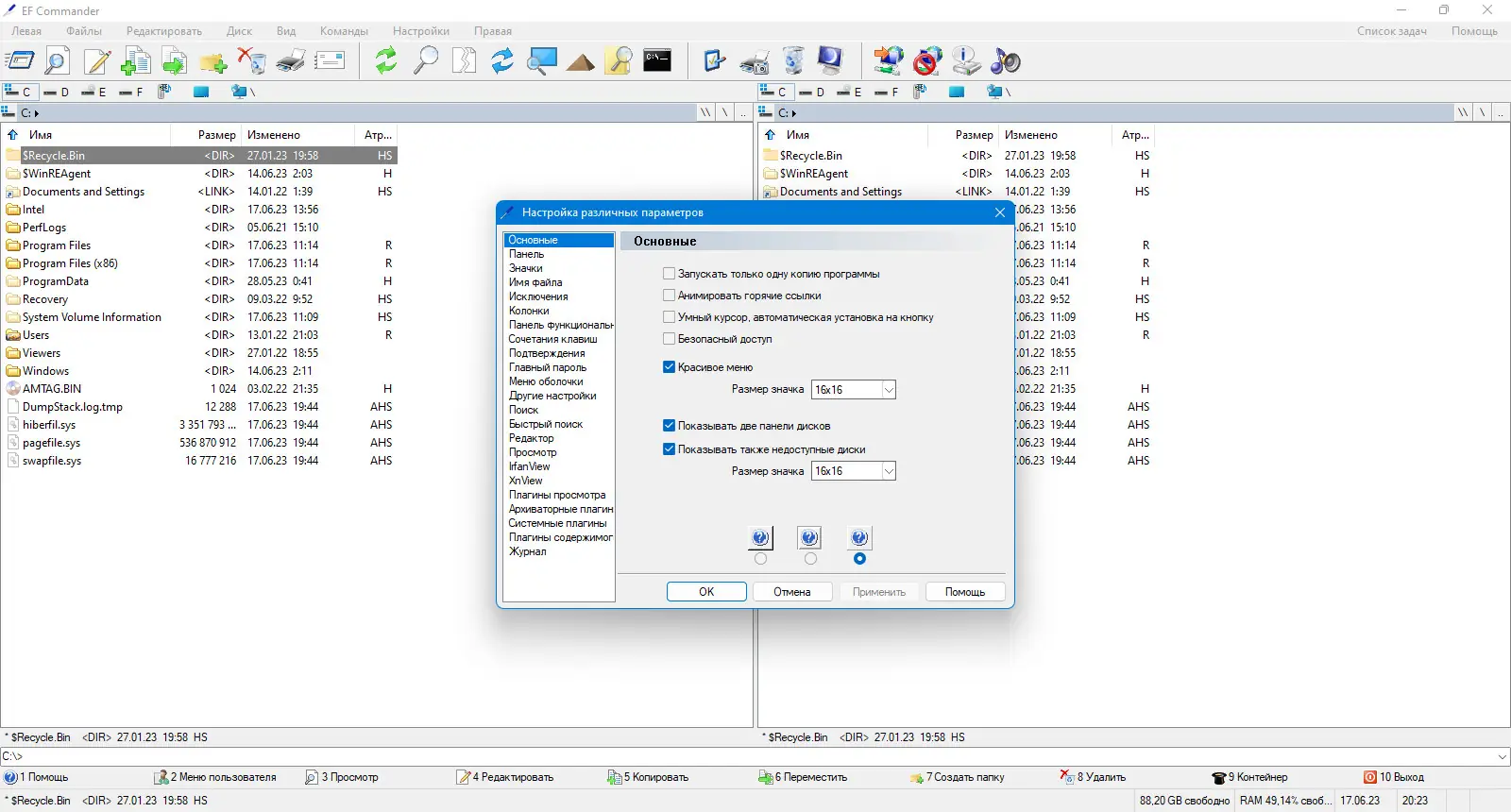The image size is (1511, 812).
Task: Click the 'Помощь' button in the settings dialog
Action: (965, 592)
